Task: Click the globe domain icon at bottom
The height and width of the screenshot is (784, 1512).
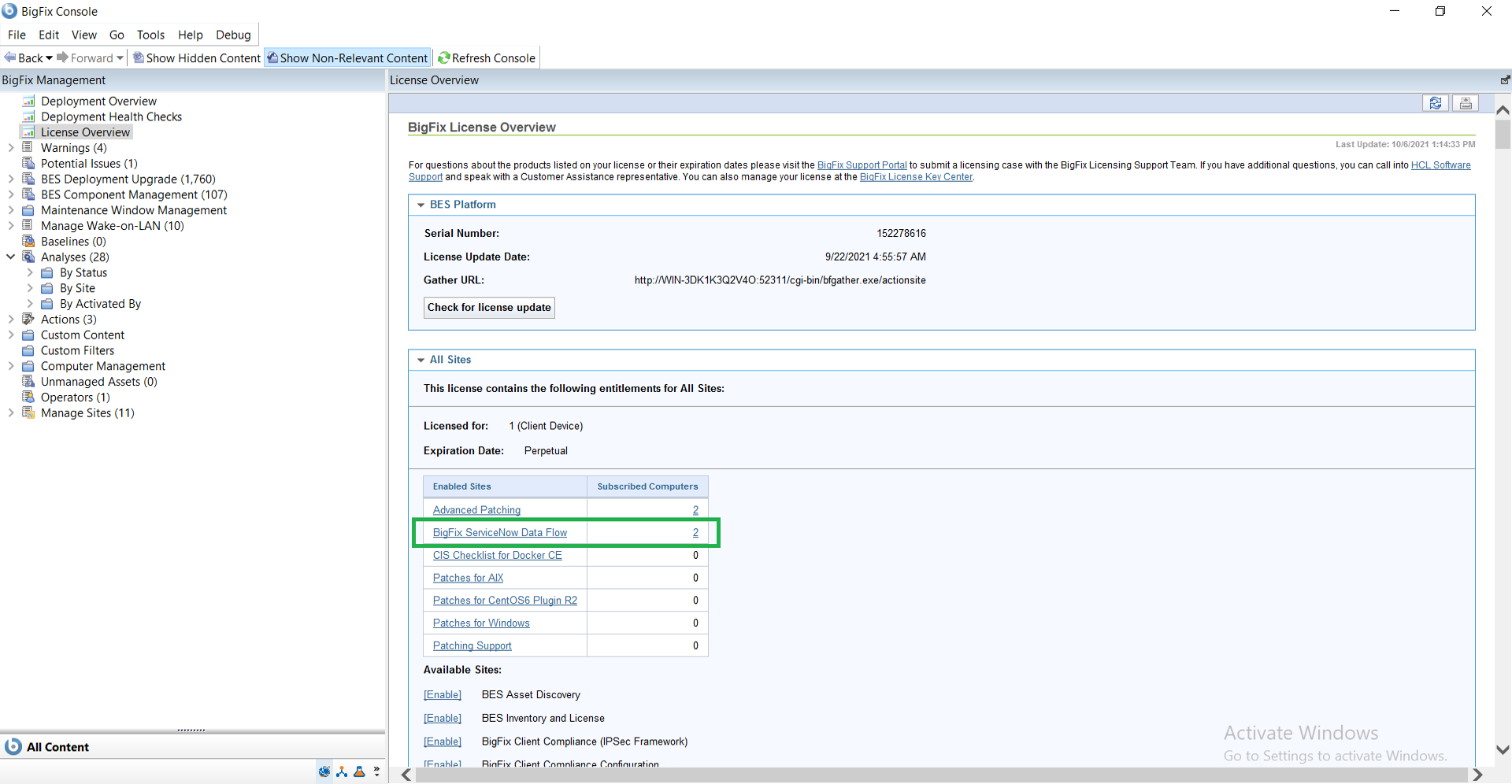Action: 324,771
